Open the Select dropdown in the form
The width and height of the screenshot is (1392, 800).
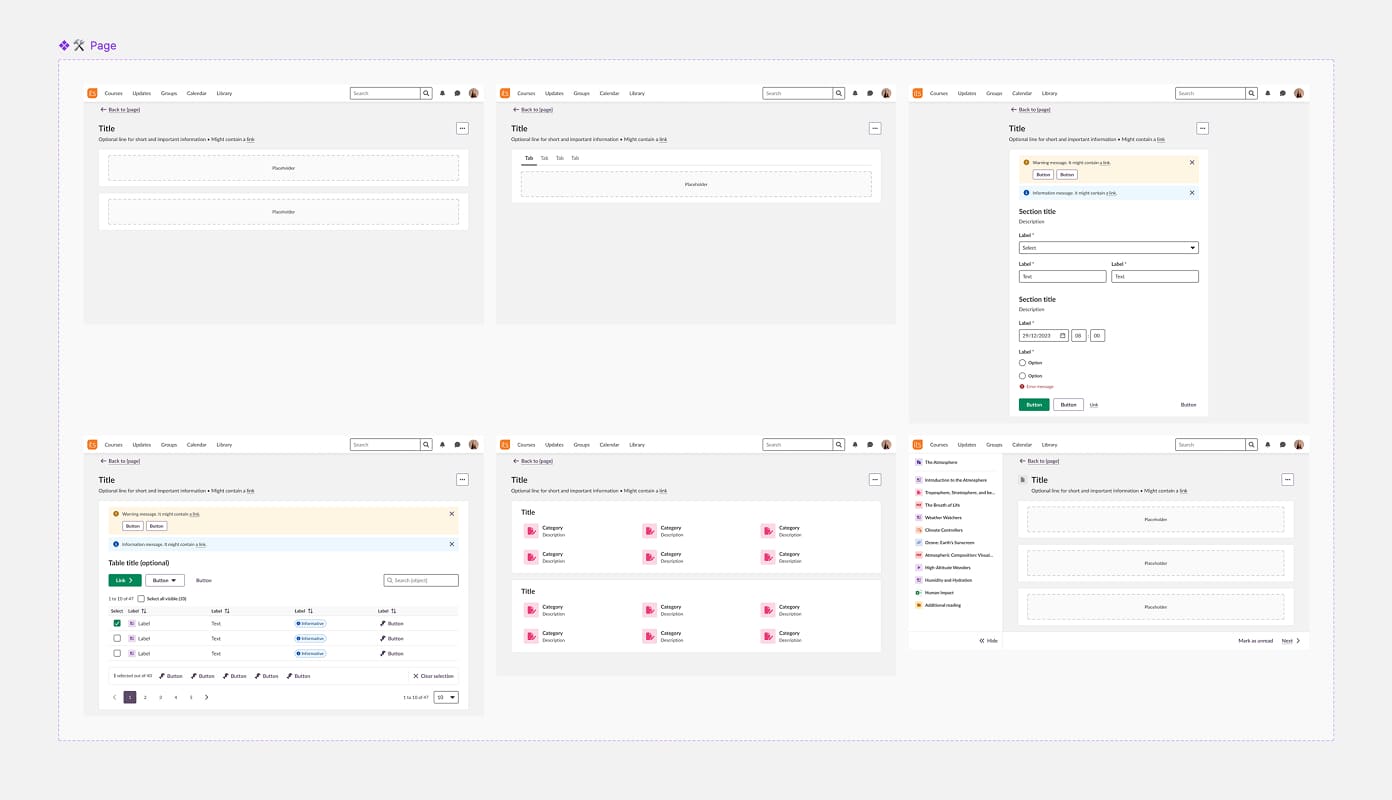1108,248
